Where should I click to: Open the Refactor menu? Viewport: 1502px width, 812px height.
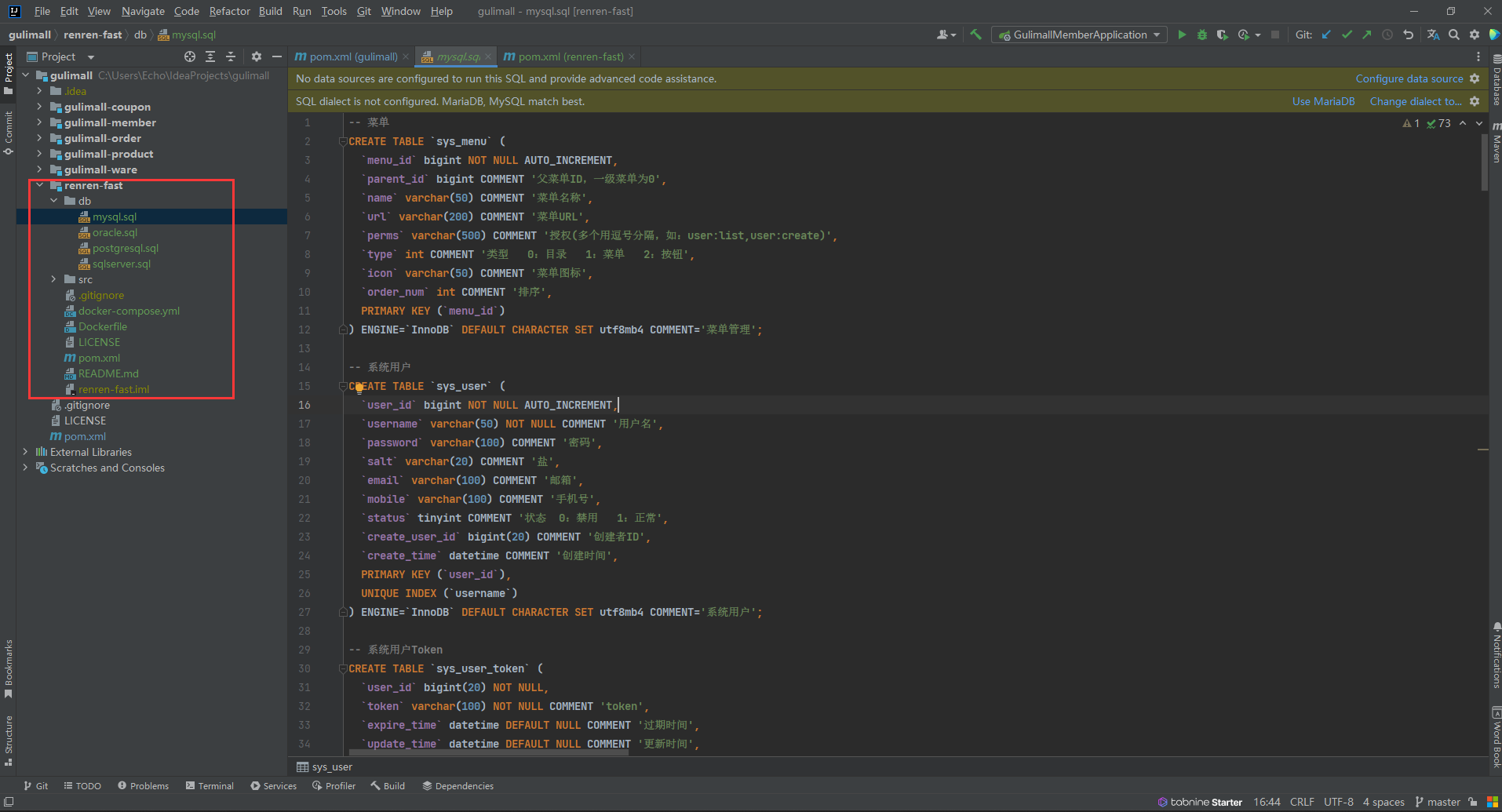[x=229, y=11]
